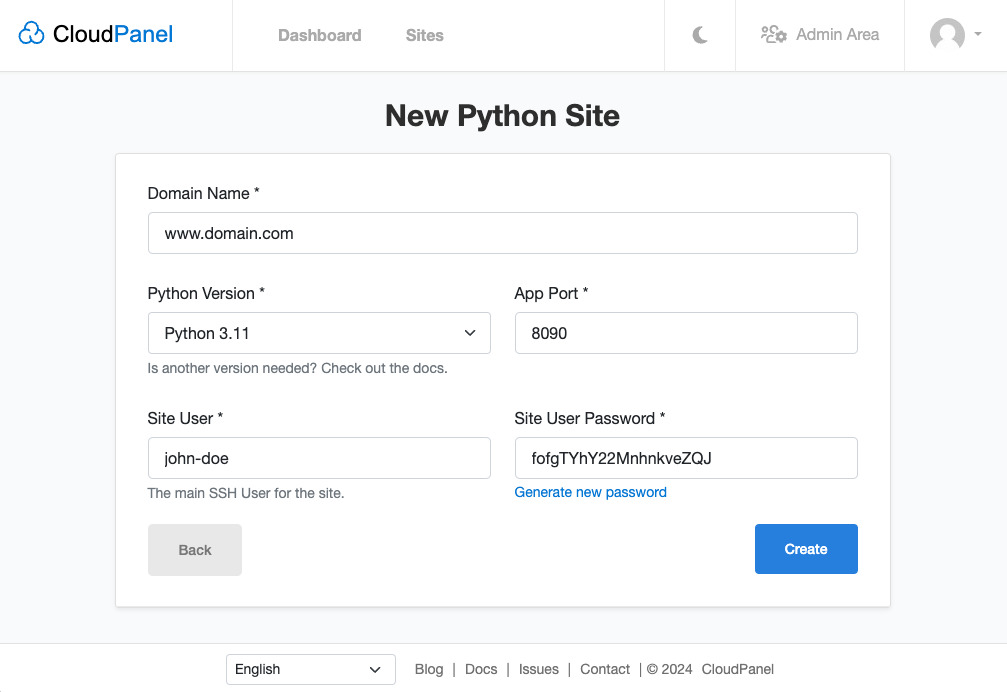
Task: Generate a new site user password
Action: [x=590, y=492]
